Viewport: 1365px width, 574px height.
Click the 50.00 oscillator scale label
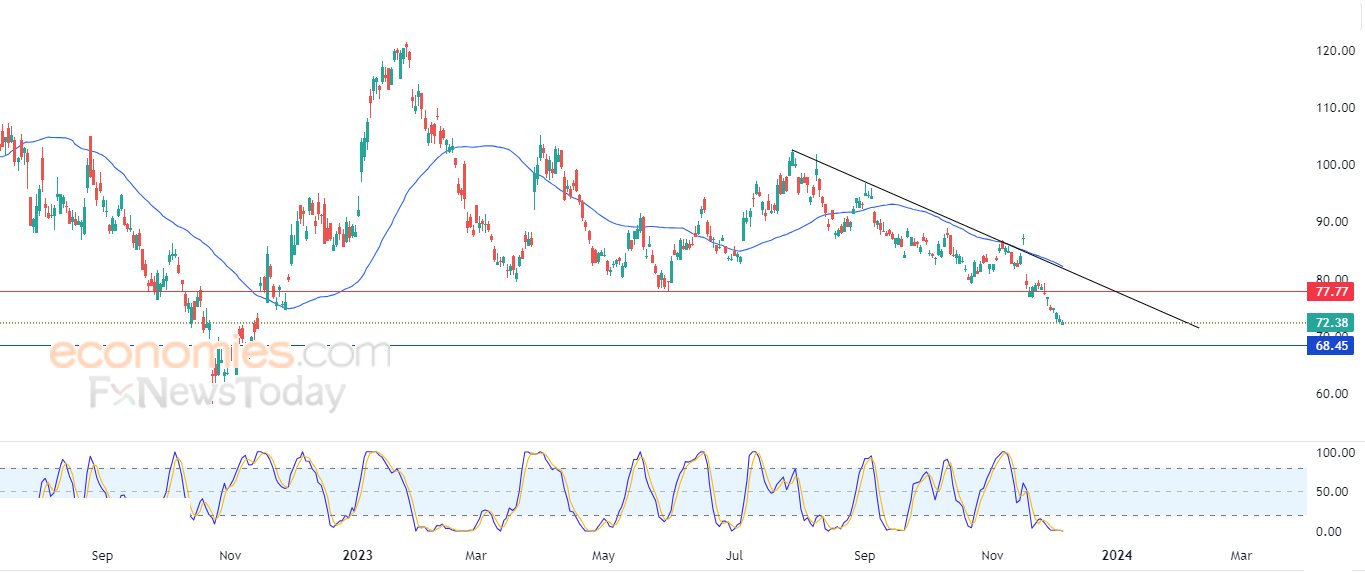[1333, 492]
